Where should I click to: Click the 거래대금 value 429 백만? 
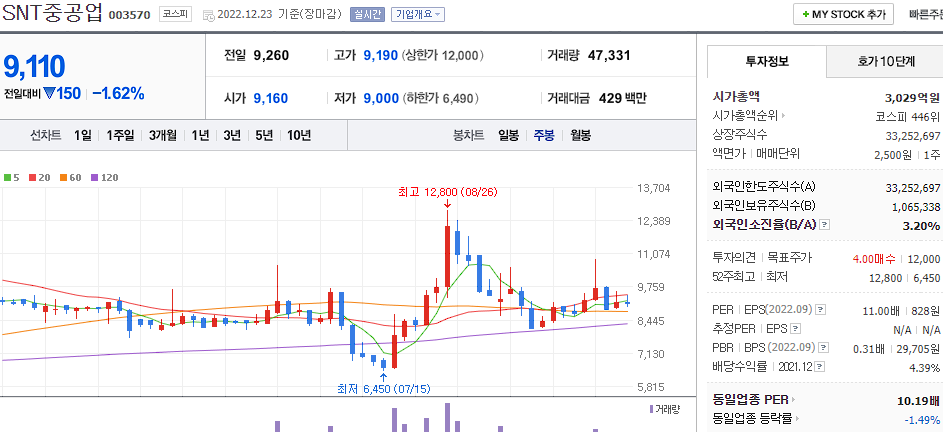pos(623,98)
